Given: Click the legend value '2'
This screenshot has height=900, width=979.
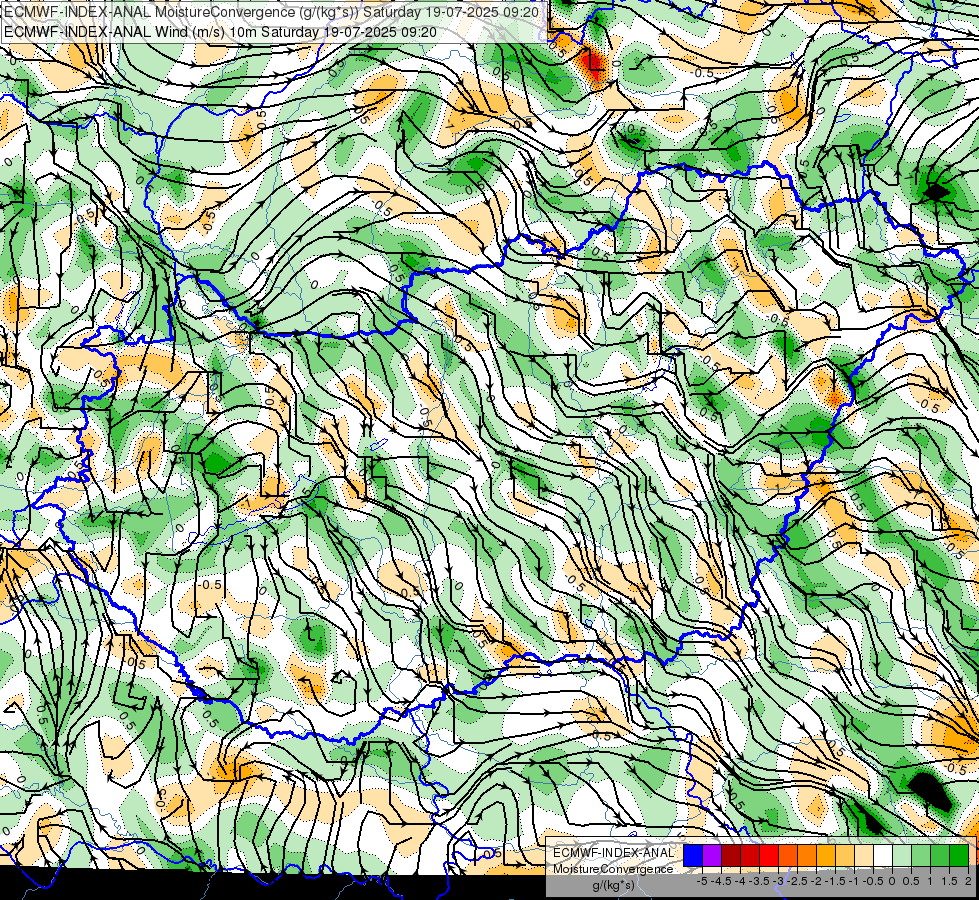Looking at the screenshot, I should tap(968, 881).
